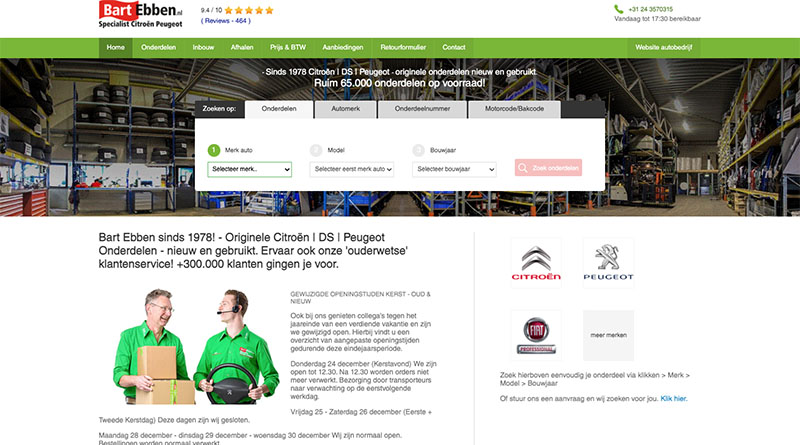Open the Inbouw menu item
800x445 pixels.
(203, 47)
